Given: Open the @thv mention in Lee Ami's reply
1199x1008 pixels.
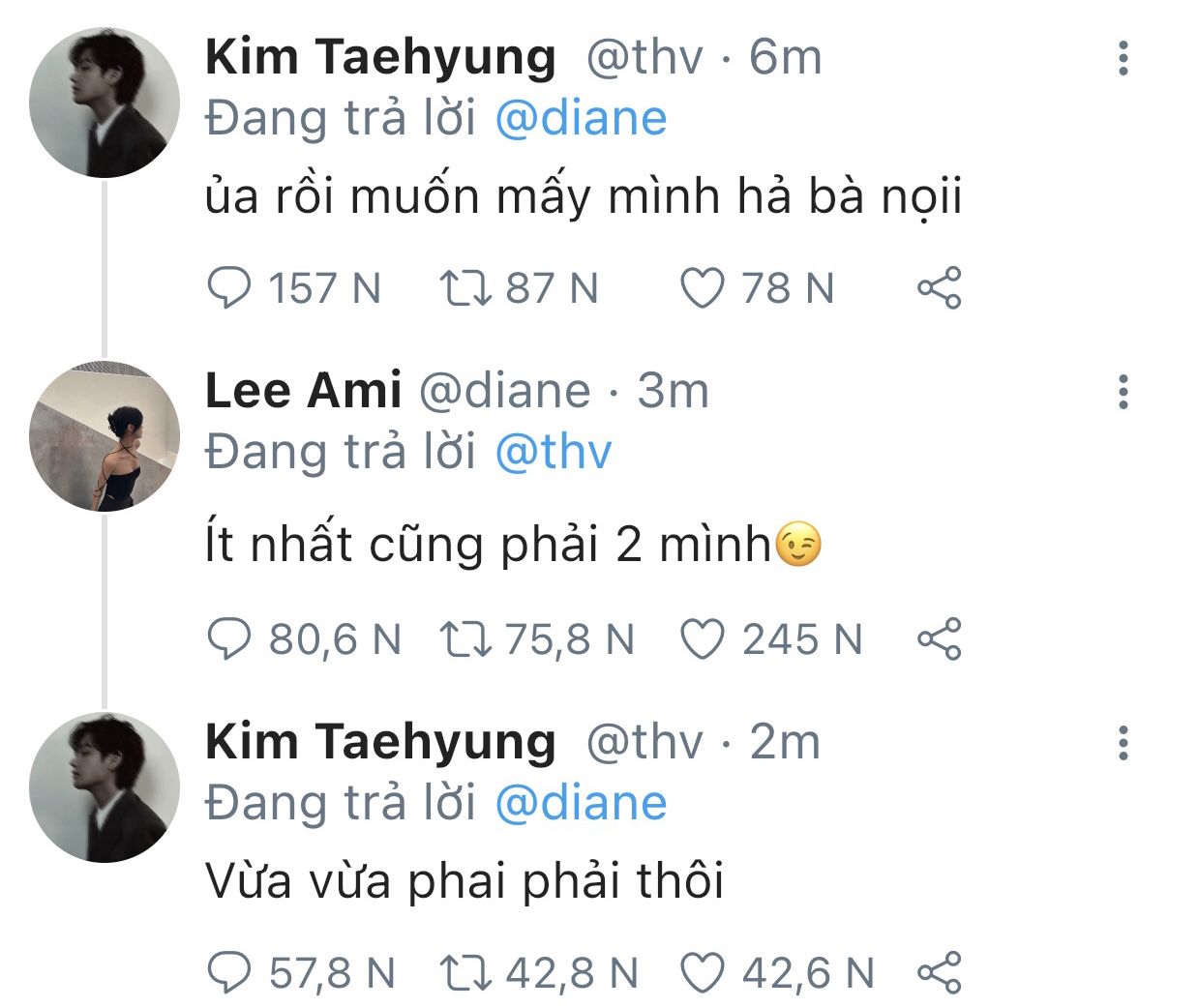Looking at the screenshot, I should point(554,453).
